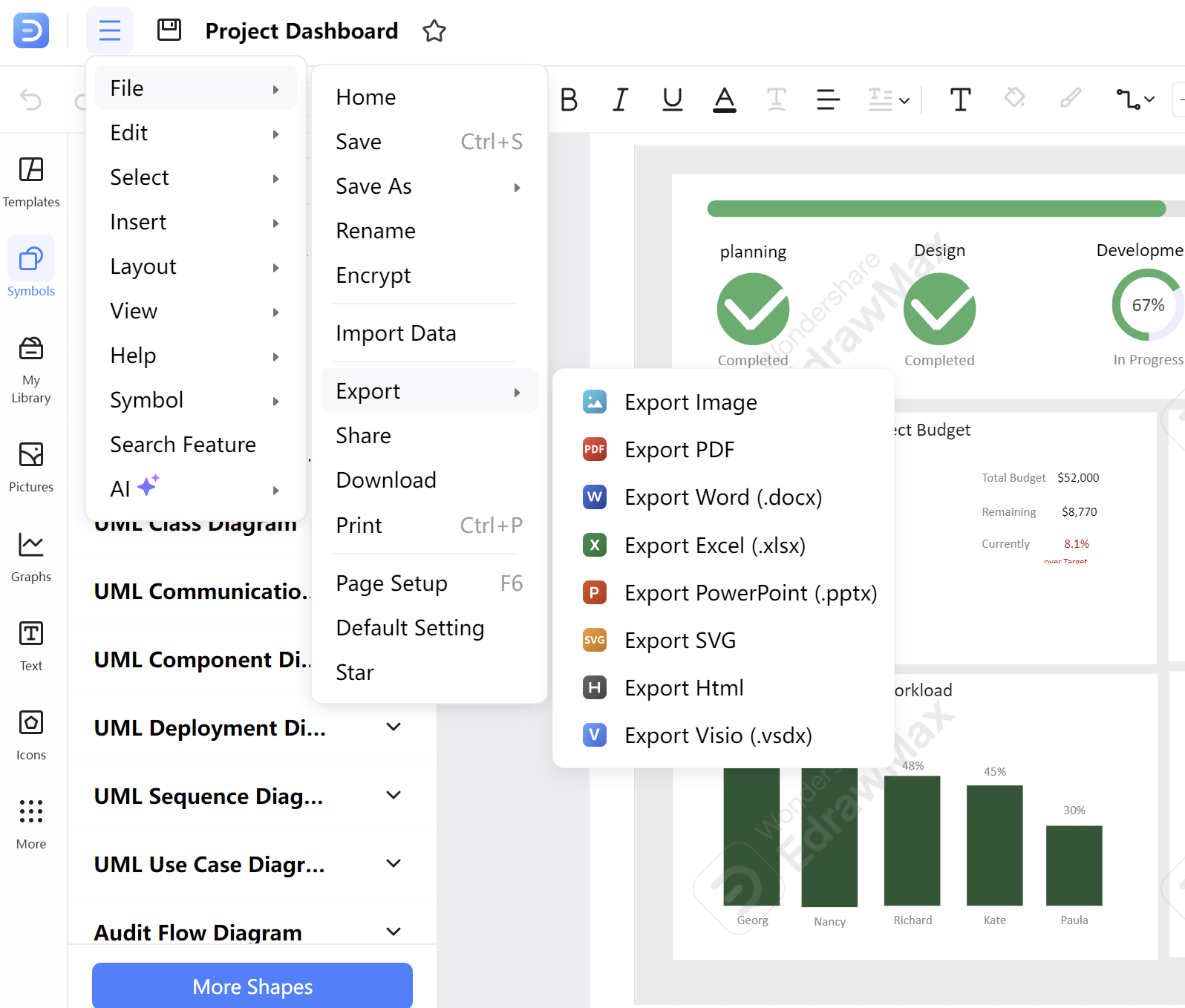Open Templates panel in sidebar
Image resolution: width=1185 pixels, height=1008 pixels.
point(31,183)
